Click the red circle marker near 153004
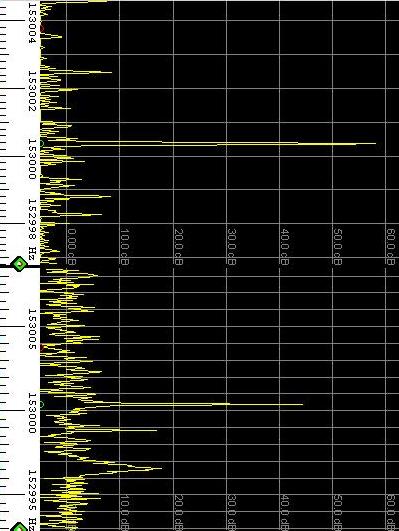The height and width of the screenshot is (531, 399). [42, 29]
